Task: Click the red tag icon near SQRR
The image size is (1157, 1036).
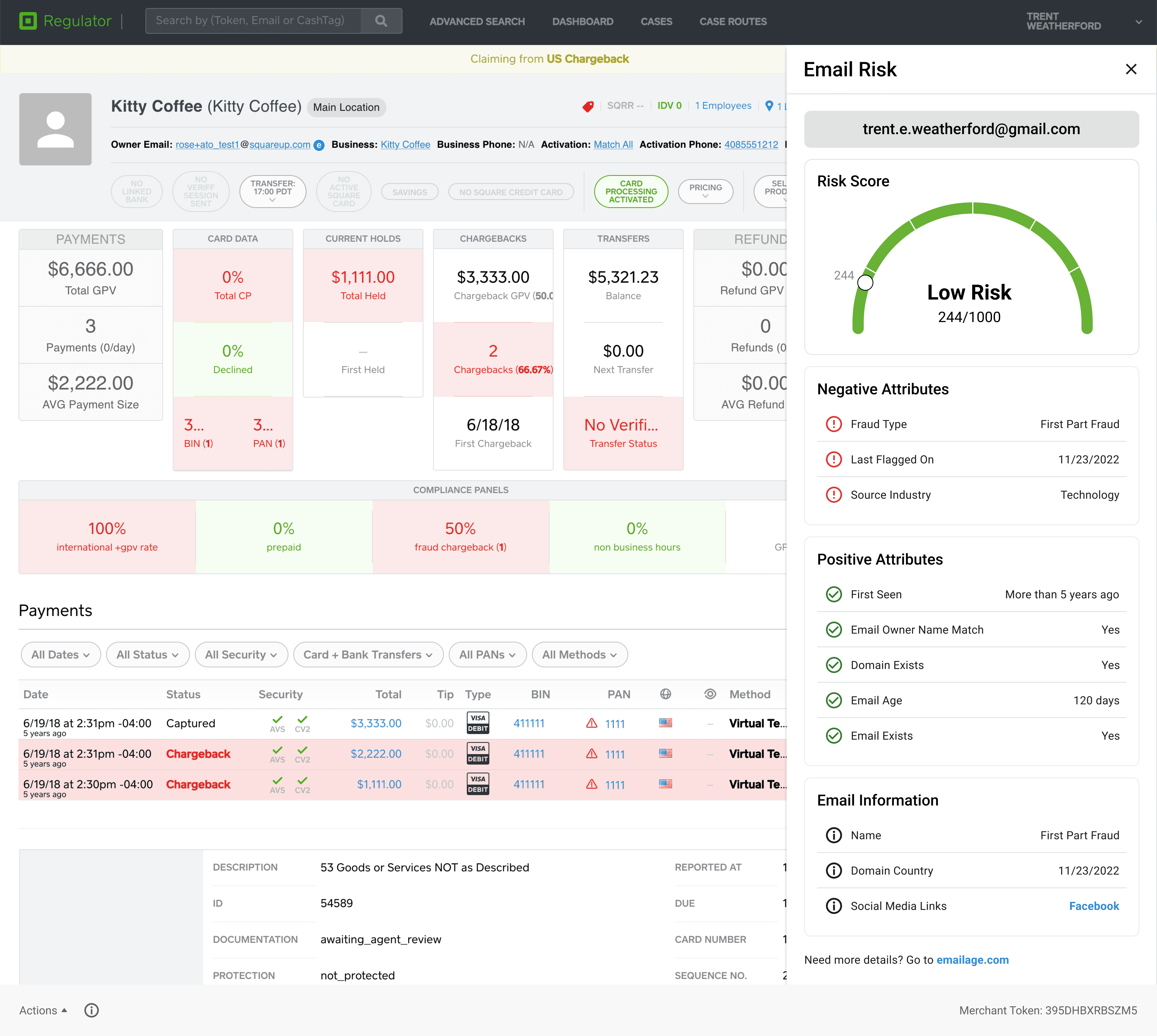Action: coord(588,107)
